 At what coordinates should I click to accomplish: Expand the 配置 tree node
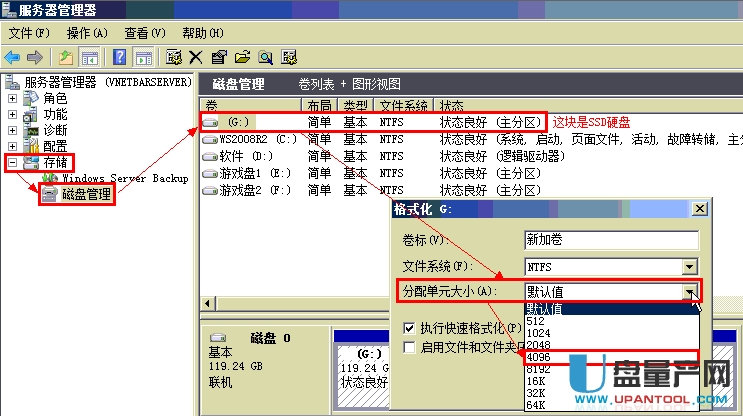click(x=13, y=146)
